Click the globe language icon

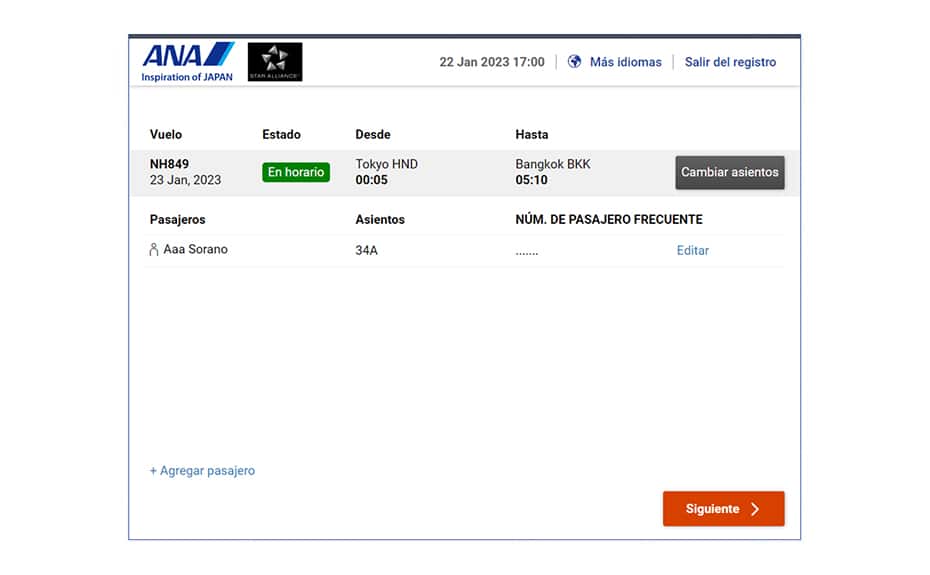pyautogui.click(x=574, y=62)
